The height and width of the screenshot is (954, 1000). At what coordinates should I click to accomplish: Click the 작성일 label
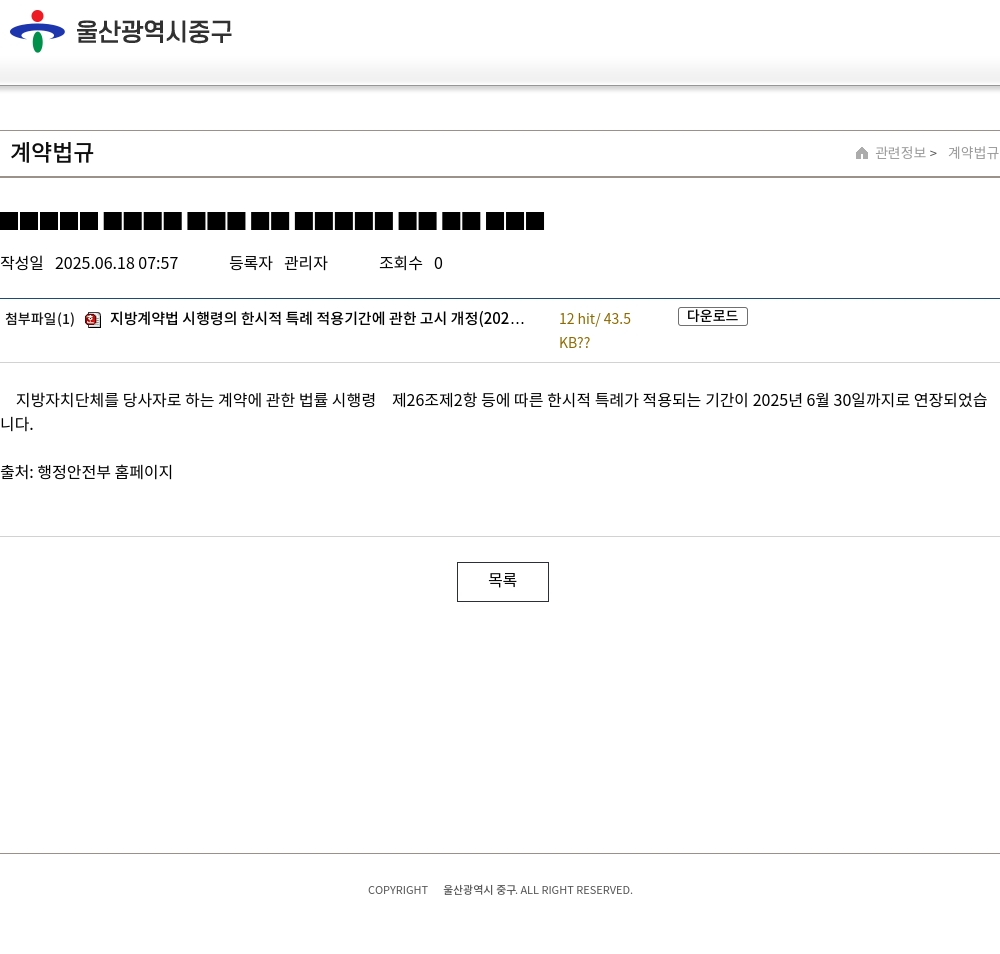pyautogui.click(x=22, y=263)
